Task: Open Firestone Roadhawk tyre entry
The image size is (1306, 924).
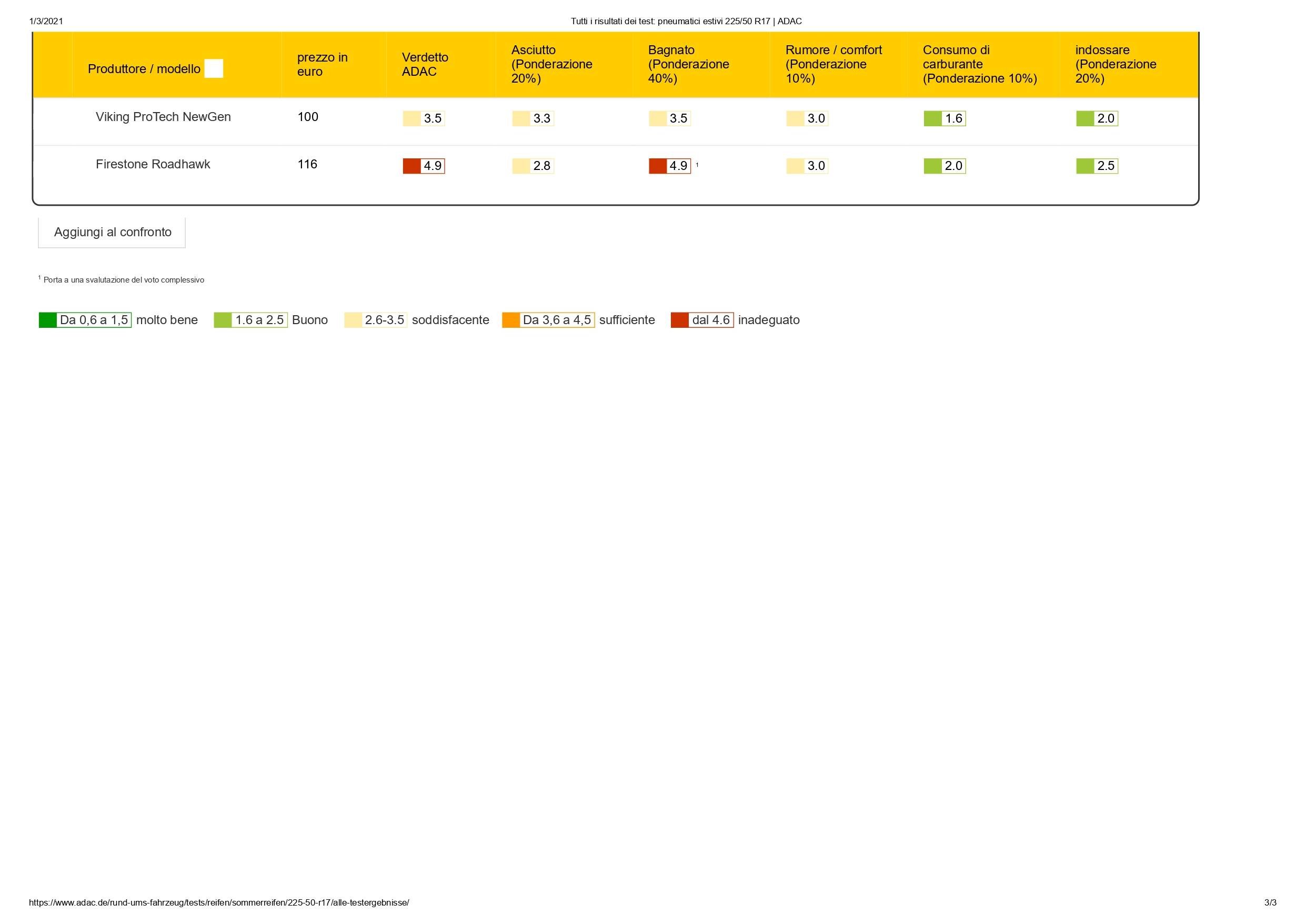Action: tap(153, 164)
